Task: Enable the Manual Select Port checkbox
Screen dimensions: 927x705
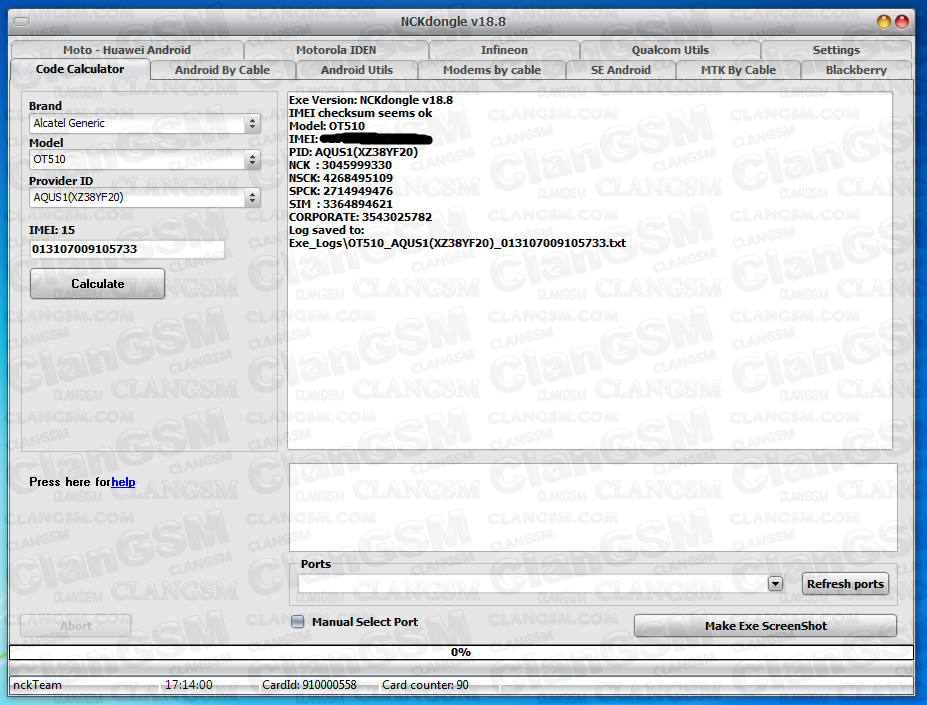Action: [x=298, y=622]
